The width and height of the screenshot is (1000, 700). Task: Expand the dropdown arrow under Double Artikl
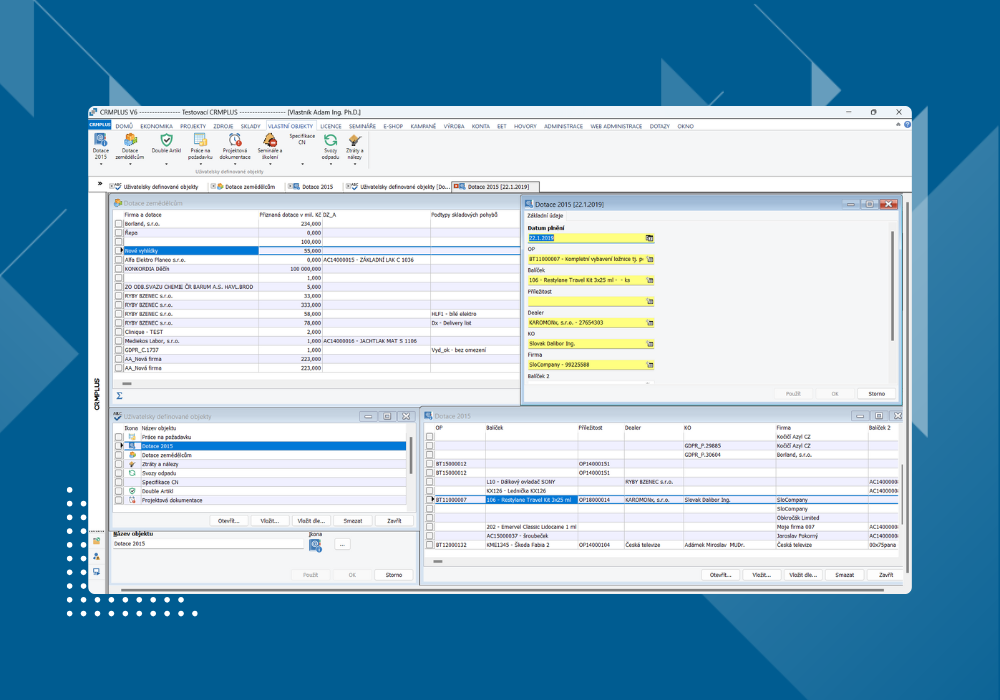coord(166,164)
